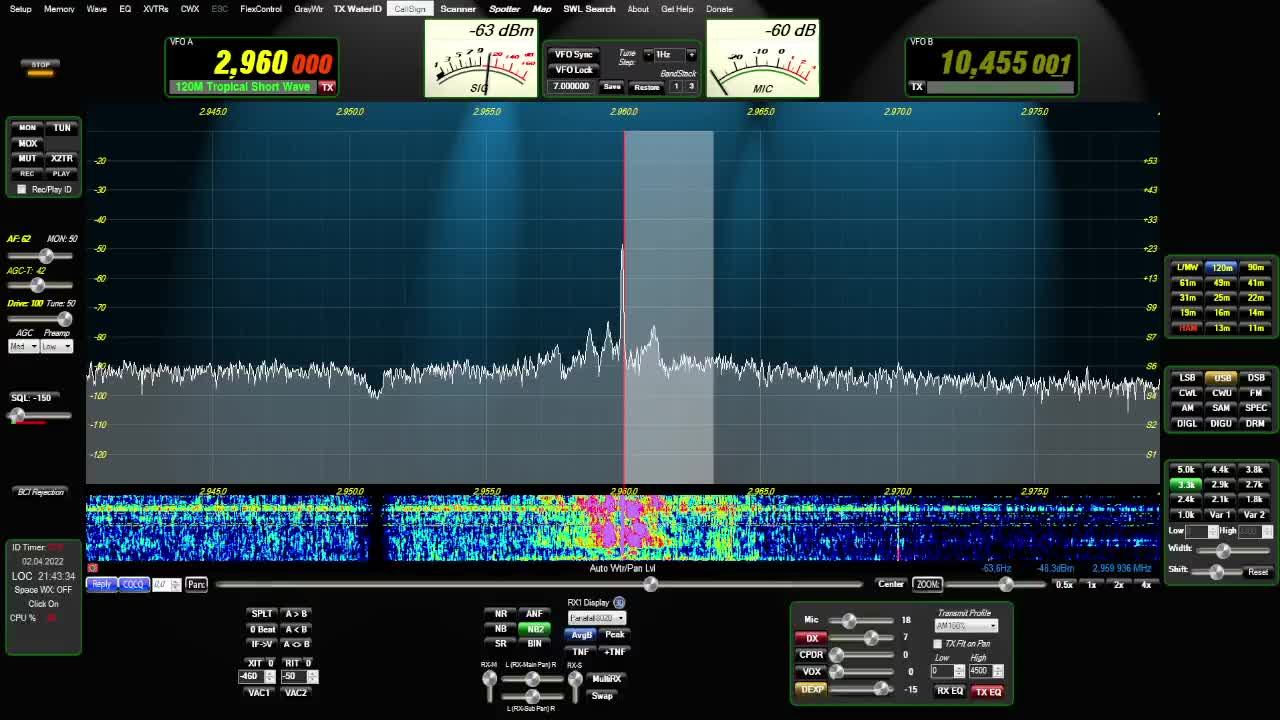
Task: Click the TX indicator in VFO B
Action: tap(916, 87)
